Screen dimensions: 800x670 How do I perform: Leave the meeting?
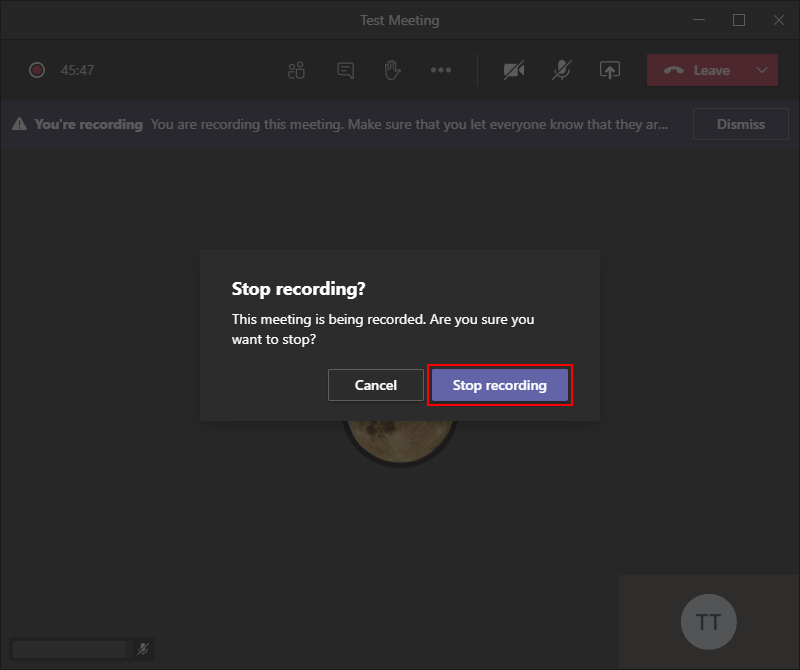696,70
